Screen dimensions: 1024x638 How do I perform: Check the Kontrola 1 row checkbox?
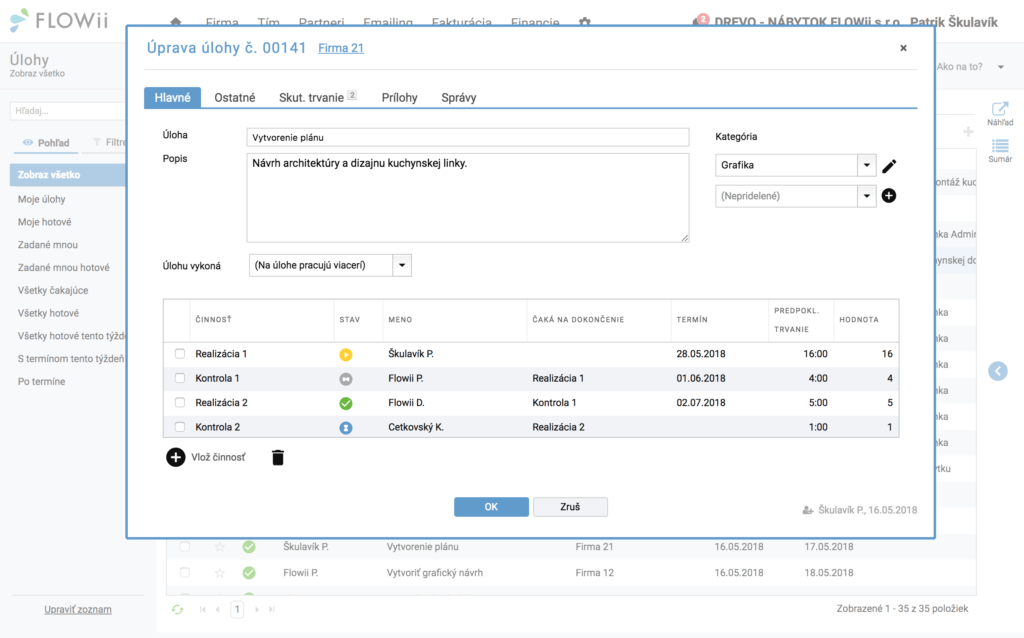click(x=180, y=377)
